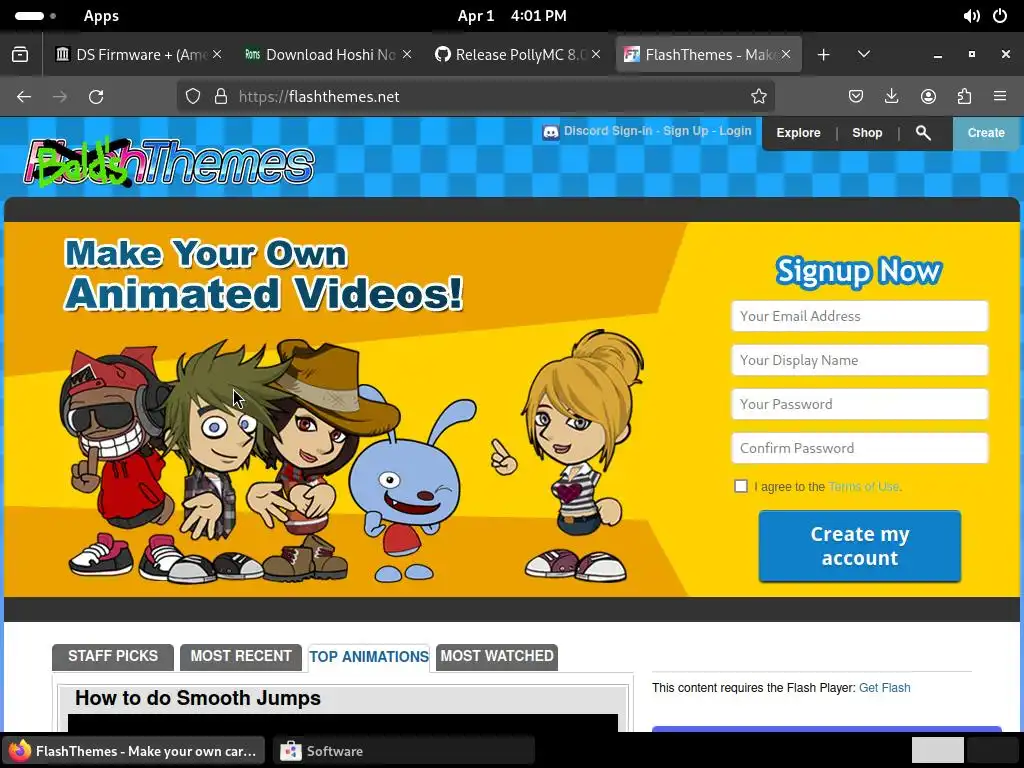Follow the Get Flash link
Screen dimensions: 1024x768
[x=884, y=688]
